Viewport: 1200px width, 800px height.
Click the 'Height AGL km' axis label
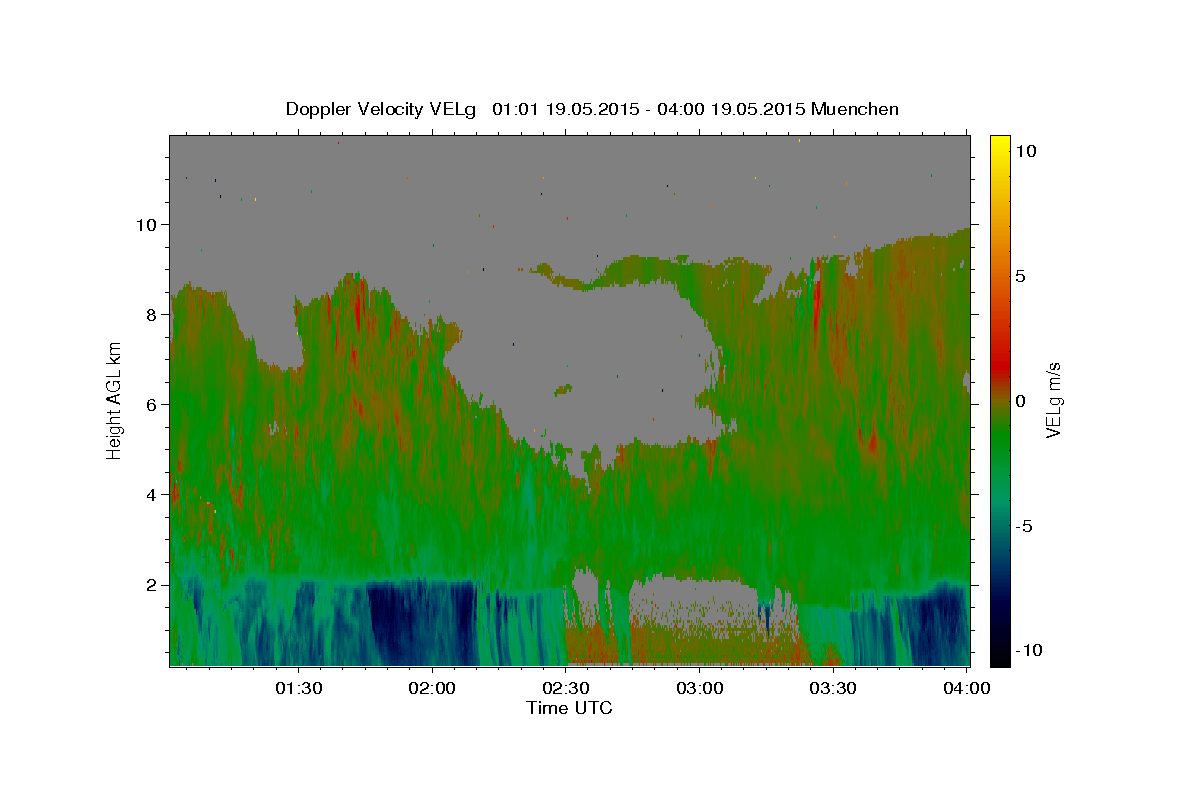(x=114, y=400)
